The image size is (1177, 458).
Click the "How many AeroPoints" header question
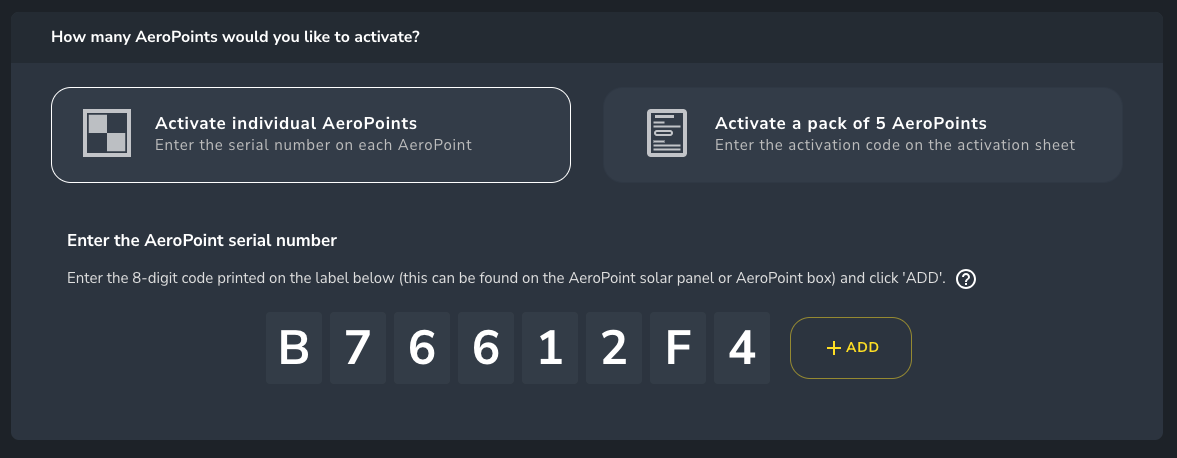point(235,37)
